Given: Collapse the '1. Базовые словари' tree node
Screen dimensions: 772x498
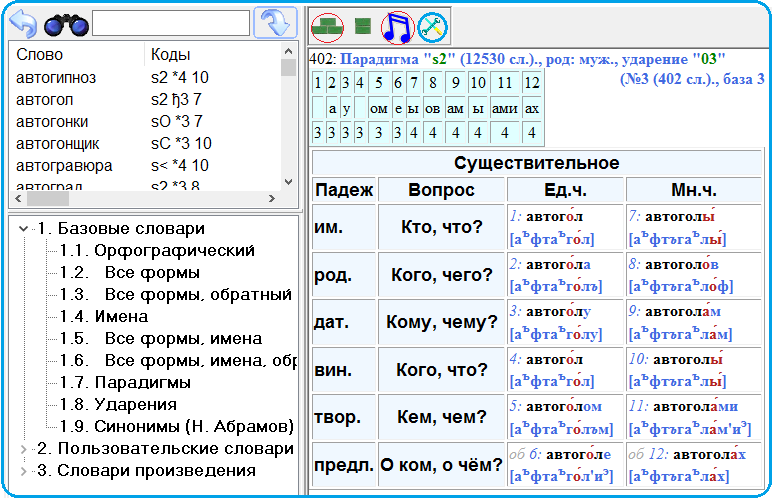Looking at the screenshot, I should point(23,229).
